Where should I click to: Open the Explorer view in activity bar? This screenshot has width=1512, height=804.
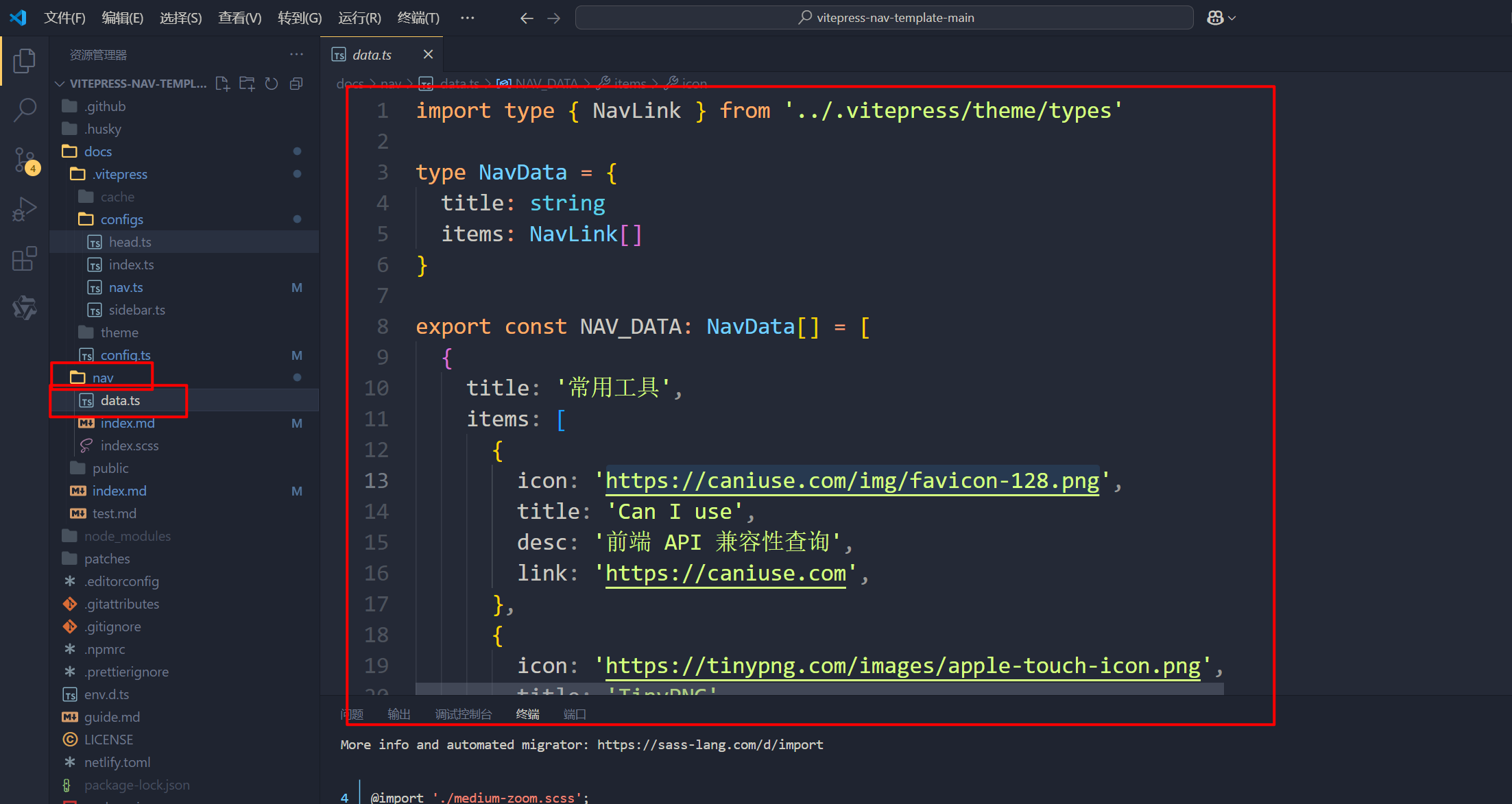click(x=25, y=60)
